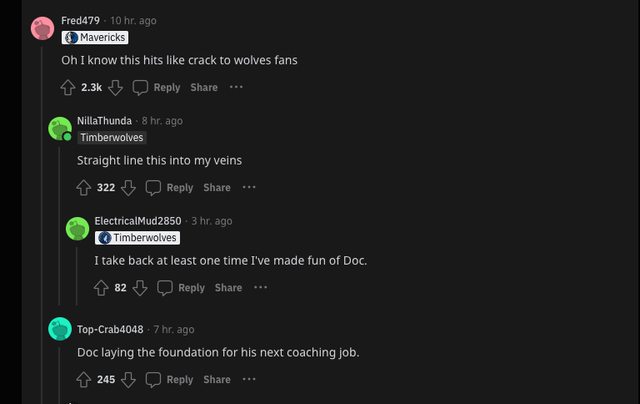
Task: Open ElectricalMud2850's user profile
Action: tap(137, 221)
